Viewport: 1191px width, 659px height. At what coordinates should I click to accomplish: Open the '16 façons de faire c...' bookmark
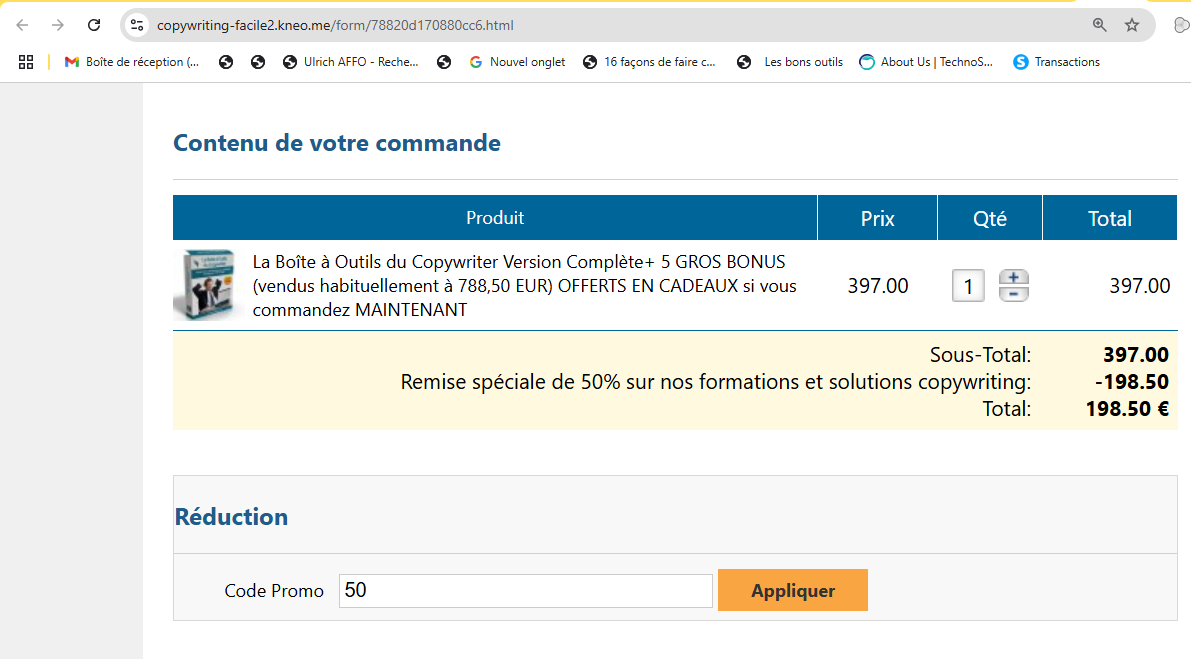649,62
